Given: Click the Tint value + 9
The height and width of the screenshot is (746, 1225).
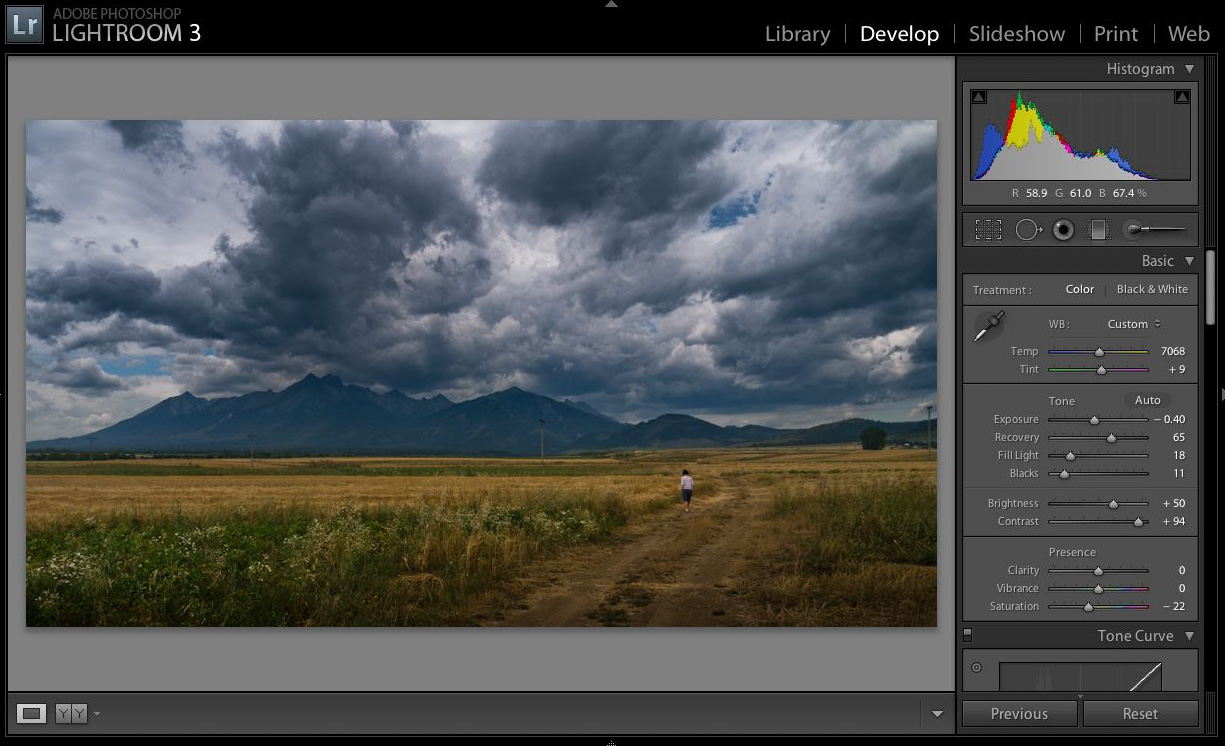Looking at the screenshot, I should (1176, 370).
